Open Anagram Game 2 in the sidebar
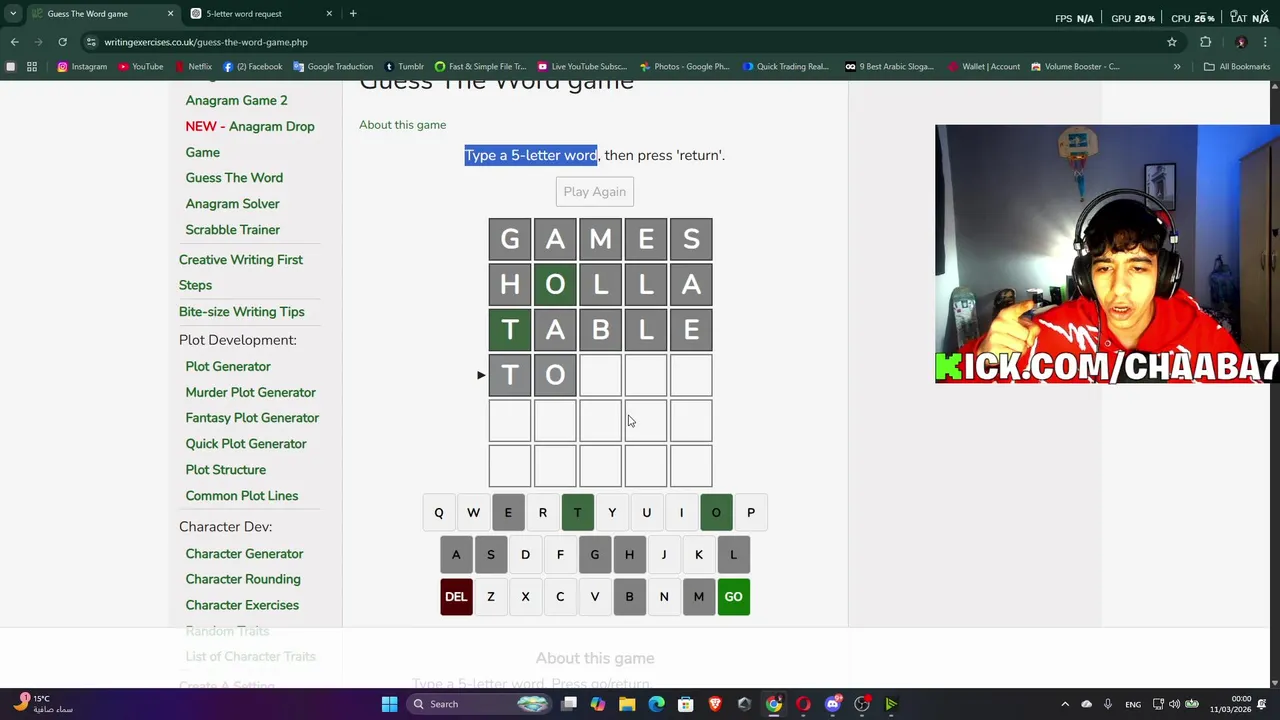 pyautogui.click(x=236, y=100)
